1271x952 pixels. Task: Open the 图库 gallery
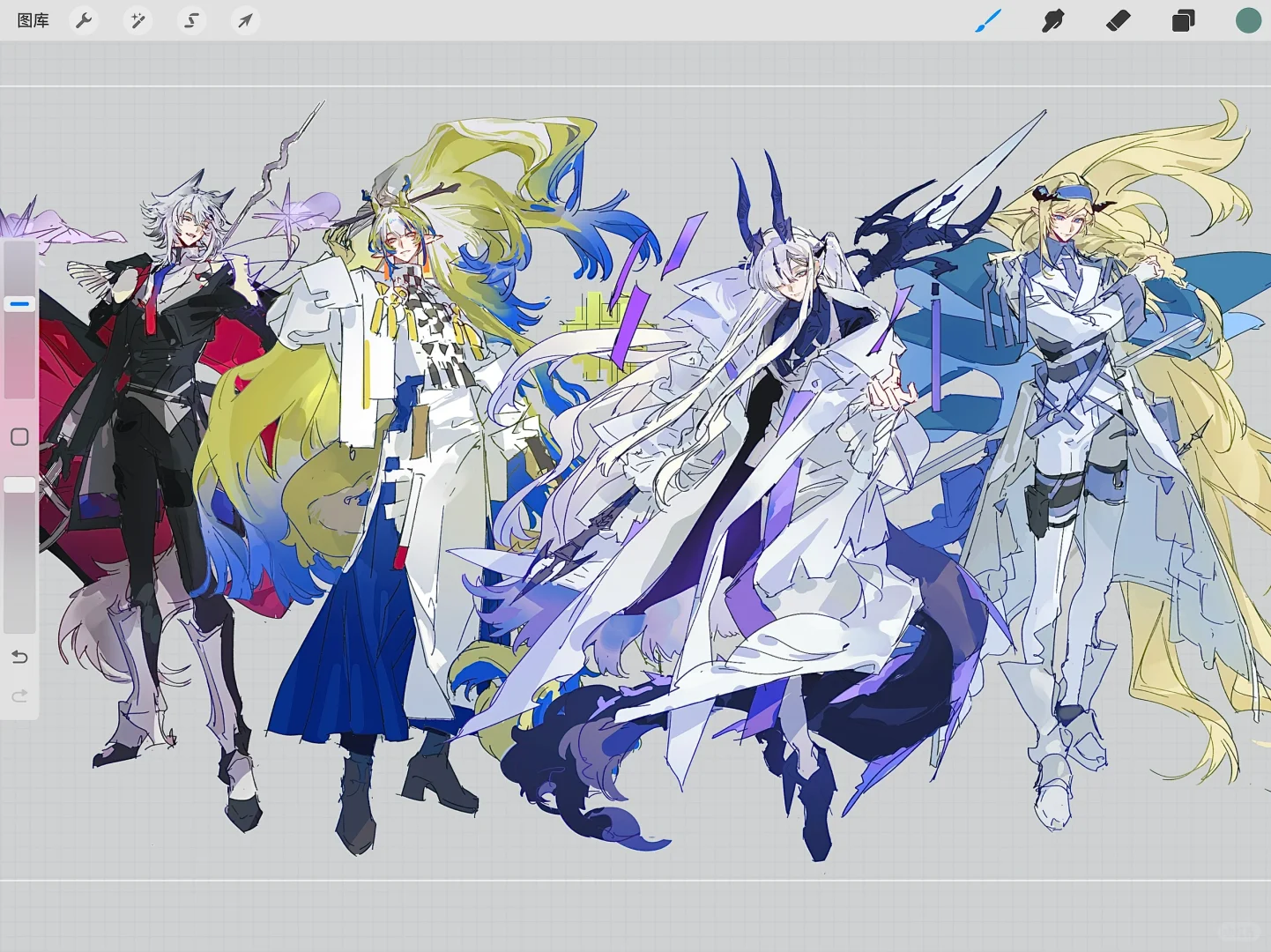[33, 20]
